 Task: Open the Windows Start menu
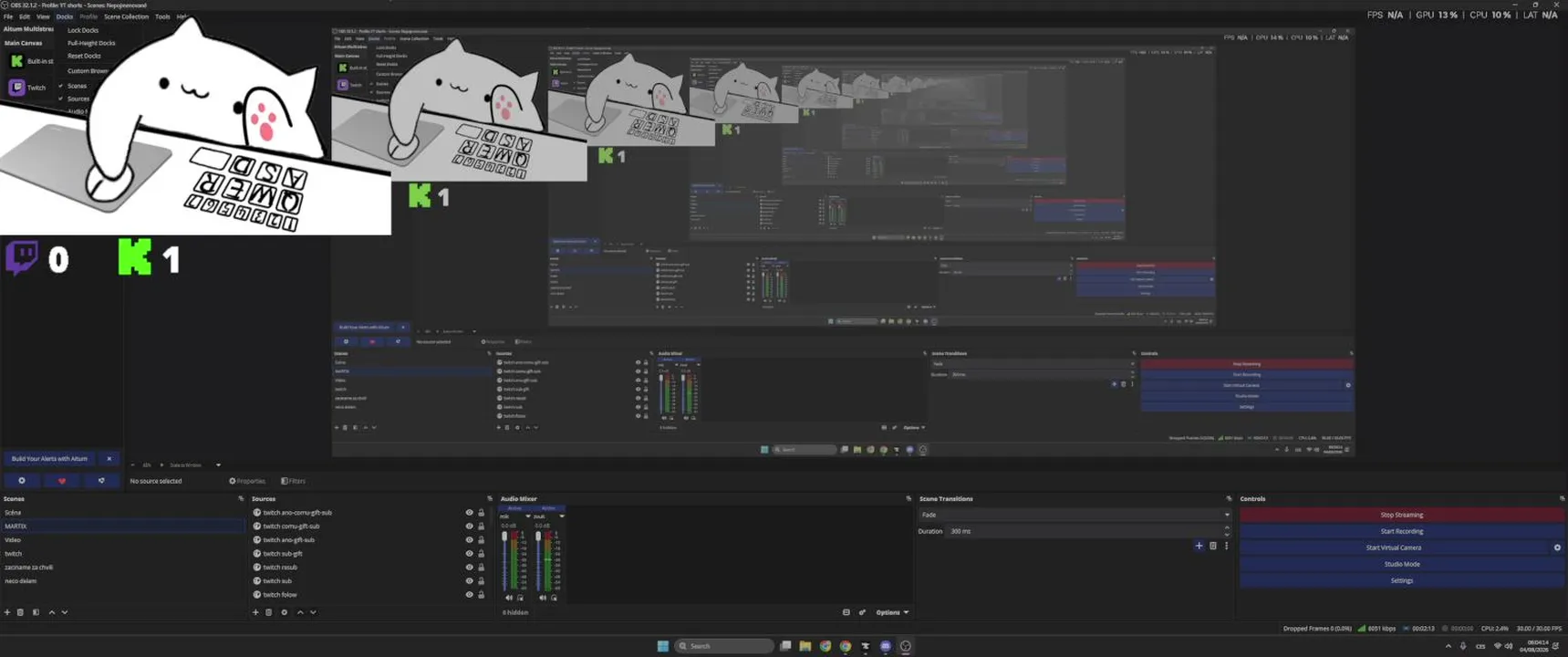pyautogui.click(x=663, y=646)
